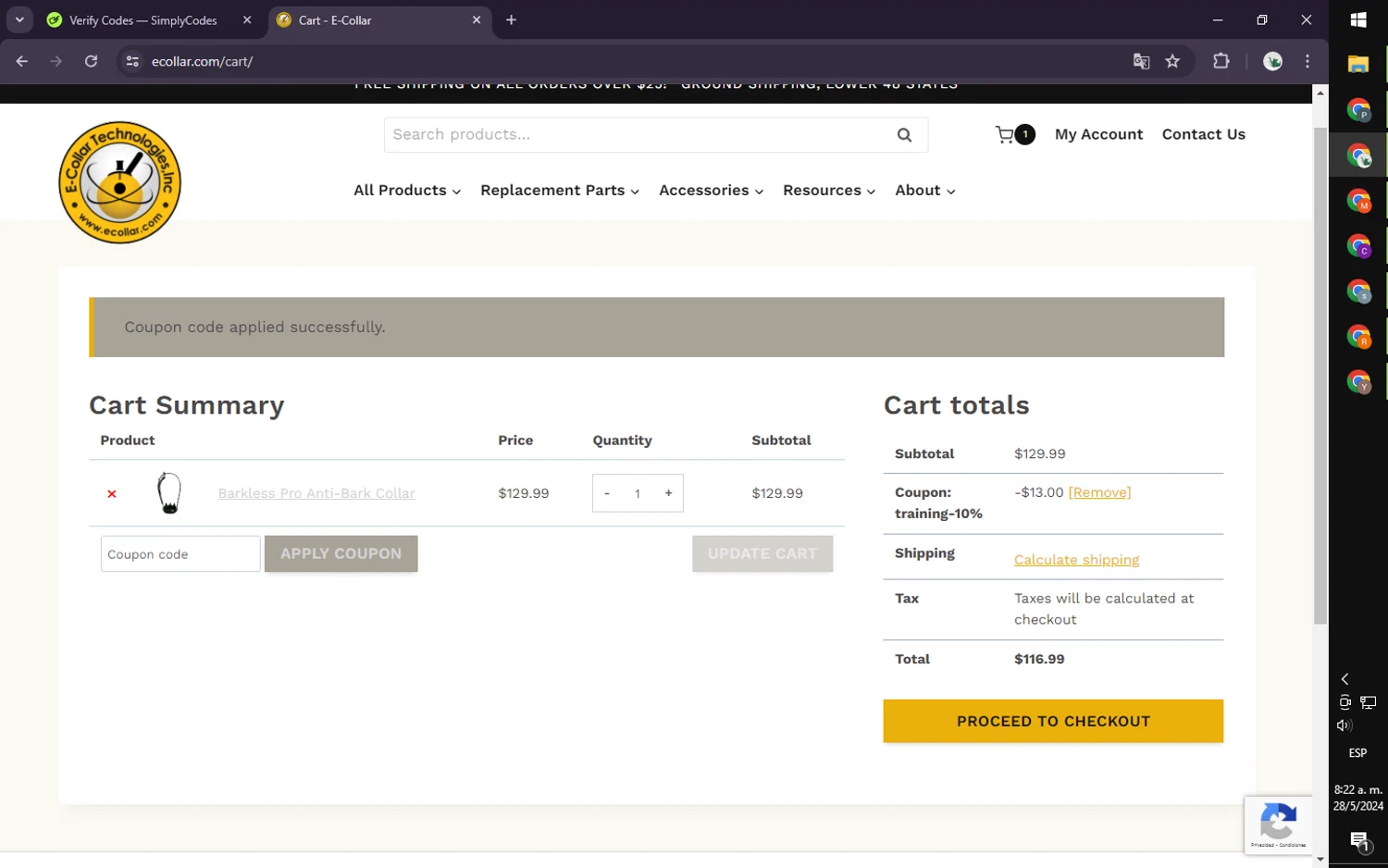Open Contact Us page
This screenshot has height=868, width=1388.
1203,134
